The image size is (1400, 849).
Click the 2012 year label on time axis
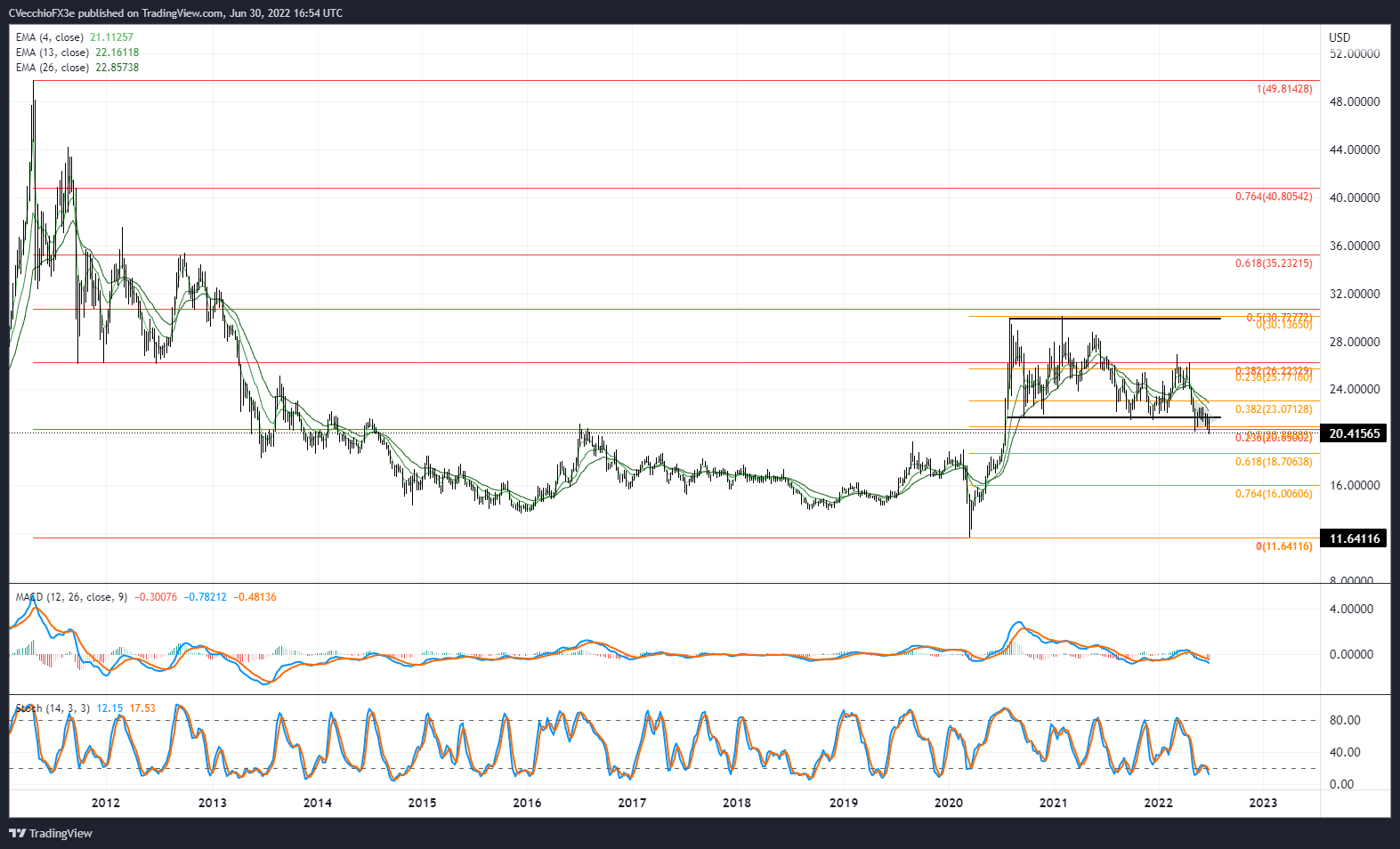coord(106,803)
